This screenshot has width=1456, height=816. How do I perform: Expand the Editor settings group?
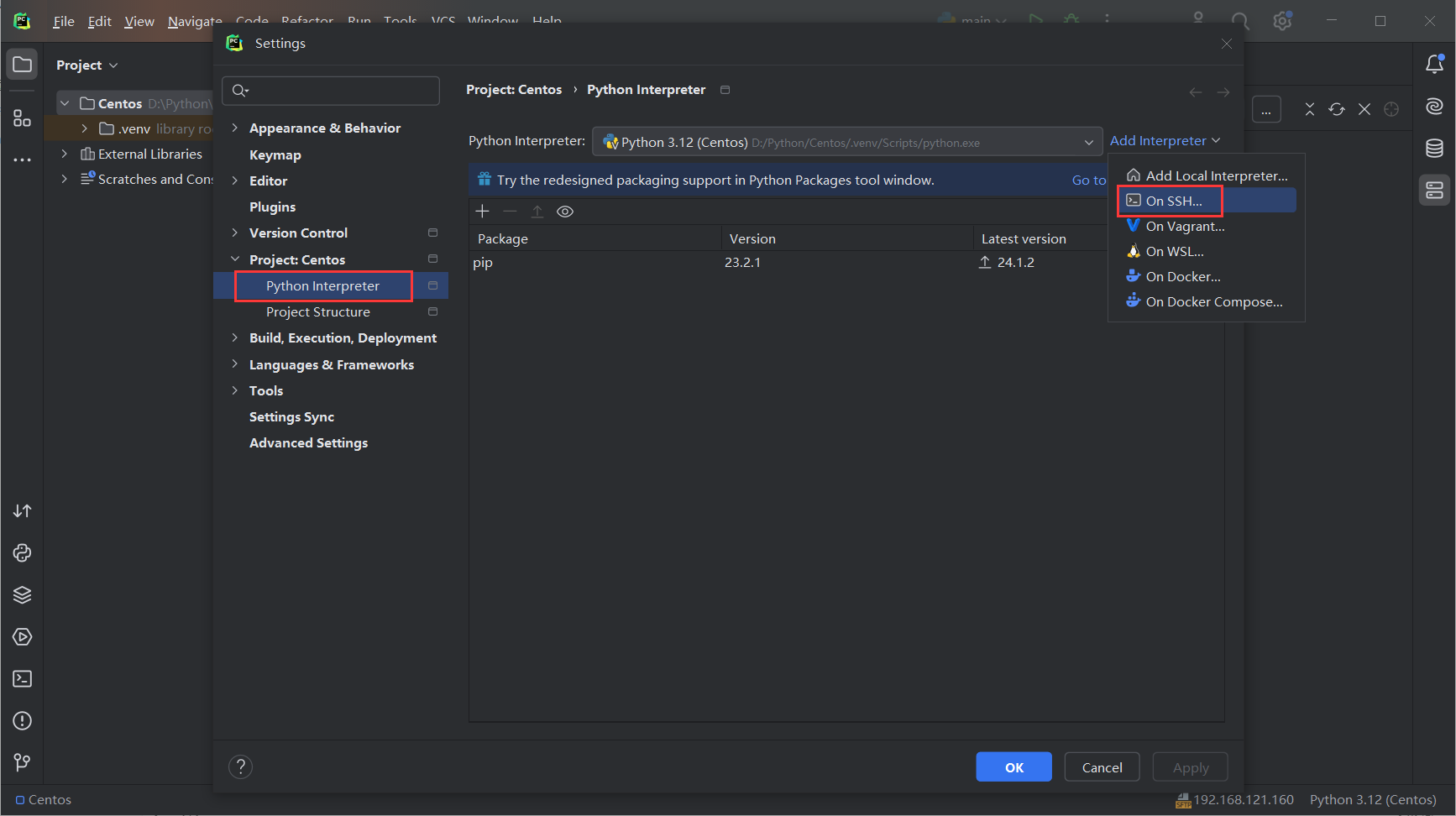point(235,180)
